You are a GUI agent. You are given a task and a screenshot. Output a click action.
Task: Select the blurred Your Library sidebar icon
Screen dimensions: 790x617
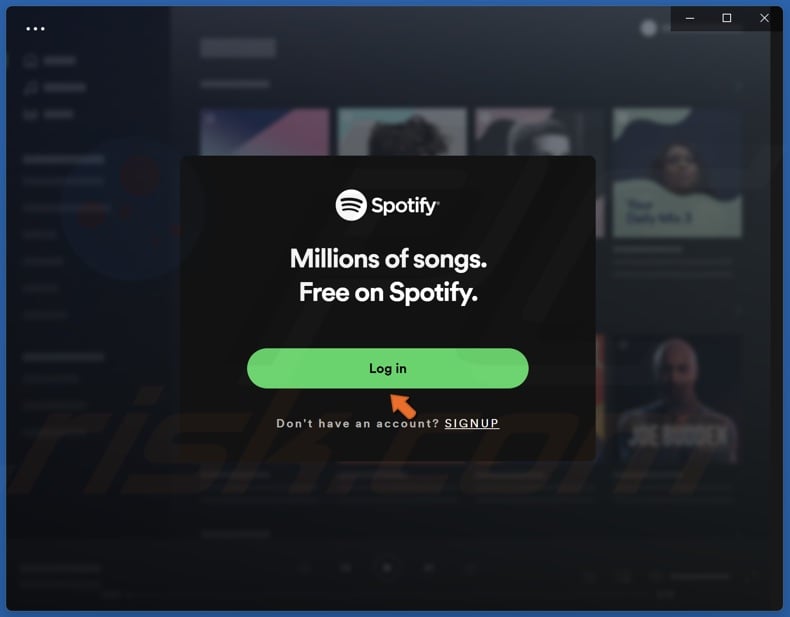pos(30,114)
